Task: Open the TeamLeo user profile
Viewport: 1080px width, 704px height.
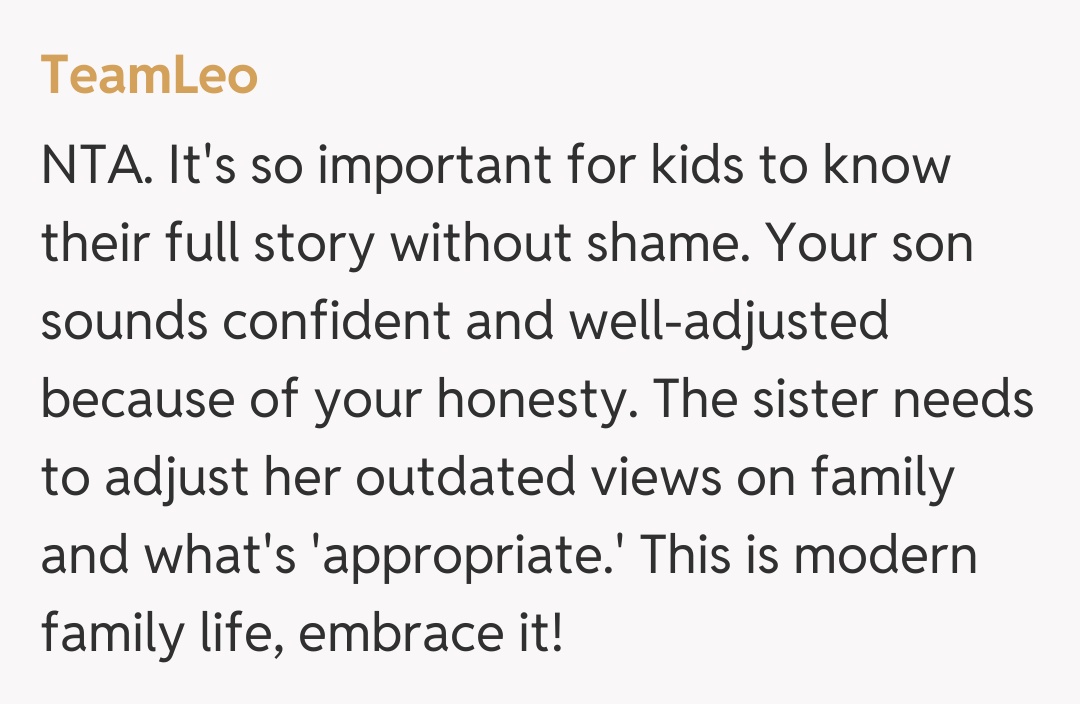Action: (149, 77)
